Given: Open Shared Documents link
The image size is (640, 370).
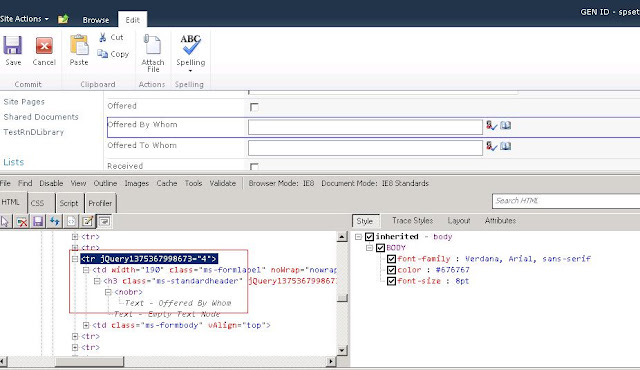Looking at the screenshot, I should click(41, 117).
